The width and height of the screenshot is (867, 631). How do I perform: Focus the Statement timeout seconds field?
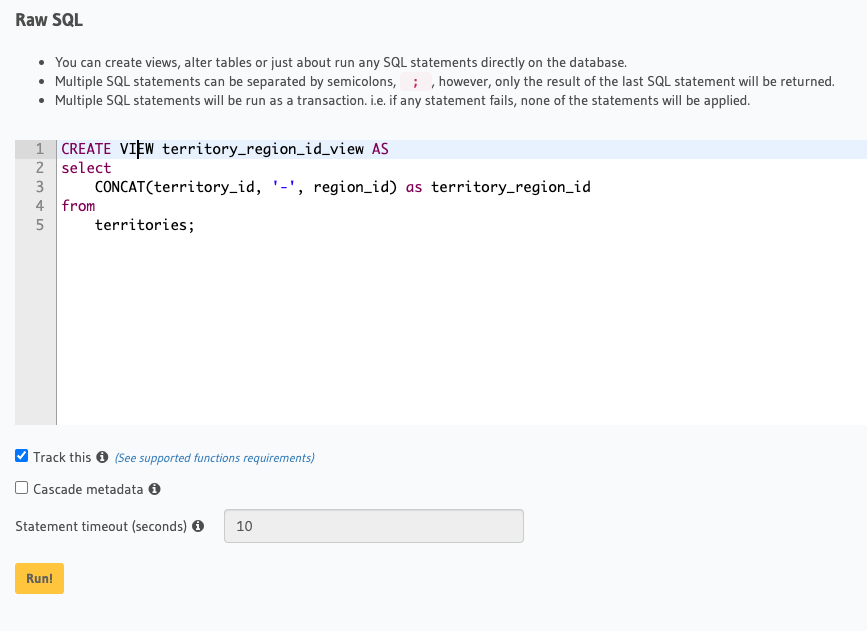coord(373,526)
